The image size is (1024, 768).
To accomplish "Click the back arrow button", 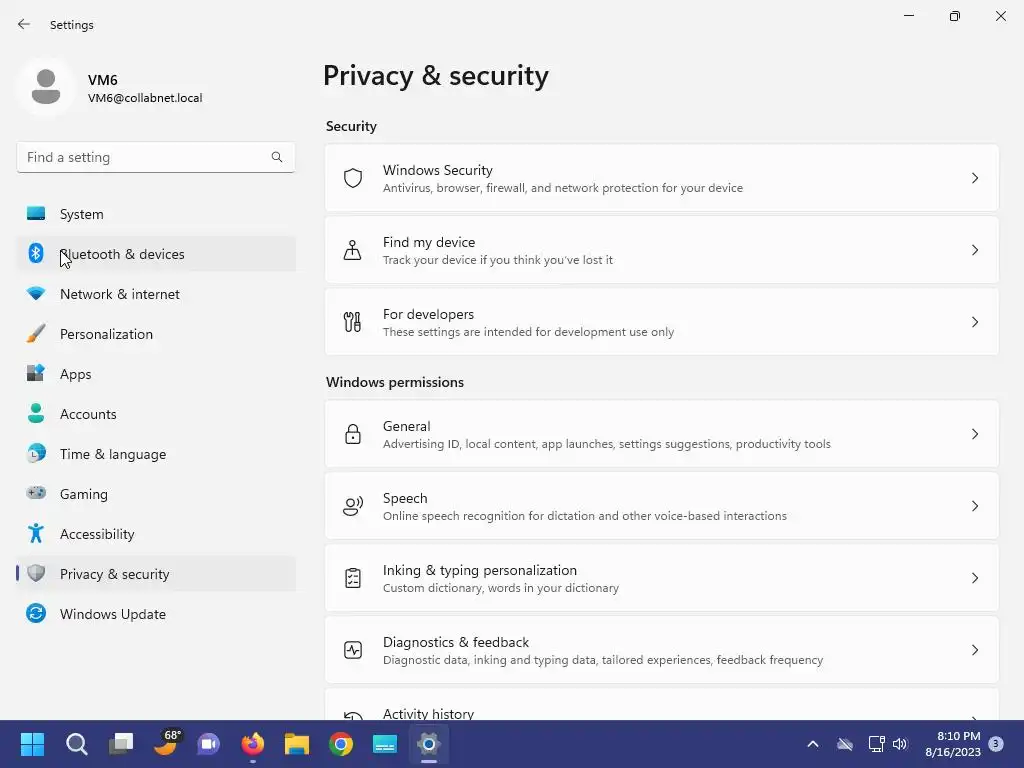I will pos(24,24).
